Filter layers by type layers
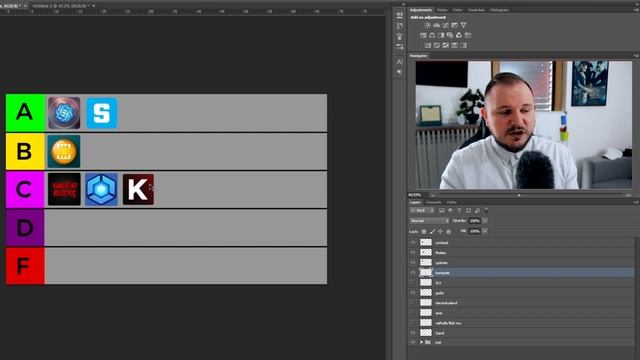 459,211
